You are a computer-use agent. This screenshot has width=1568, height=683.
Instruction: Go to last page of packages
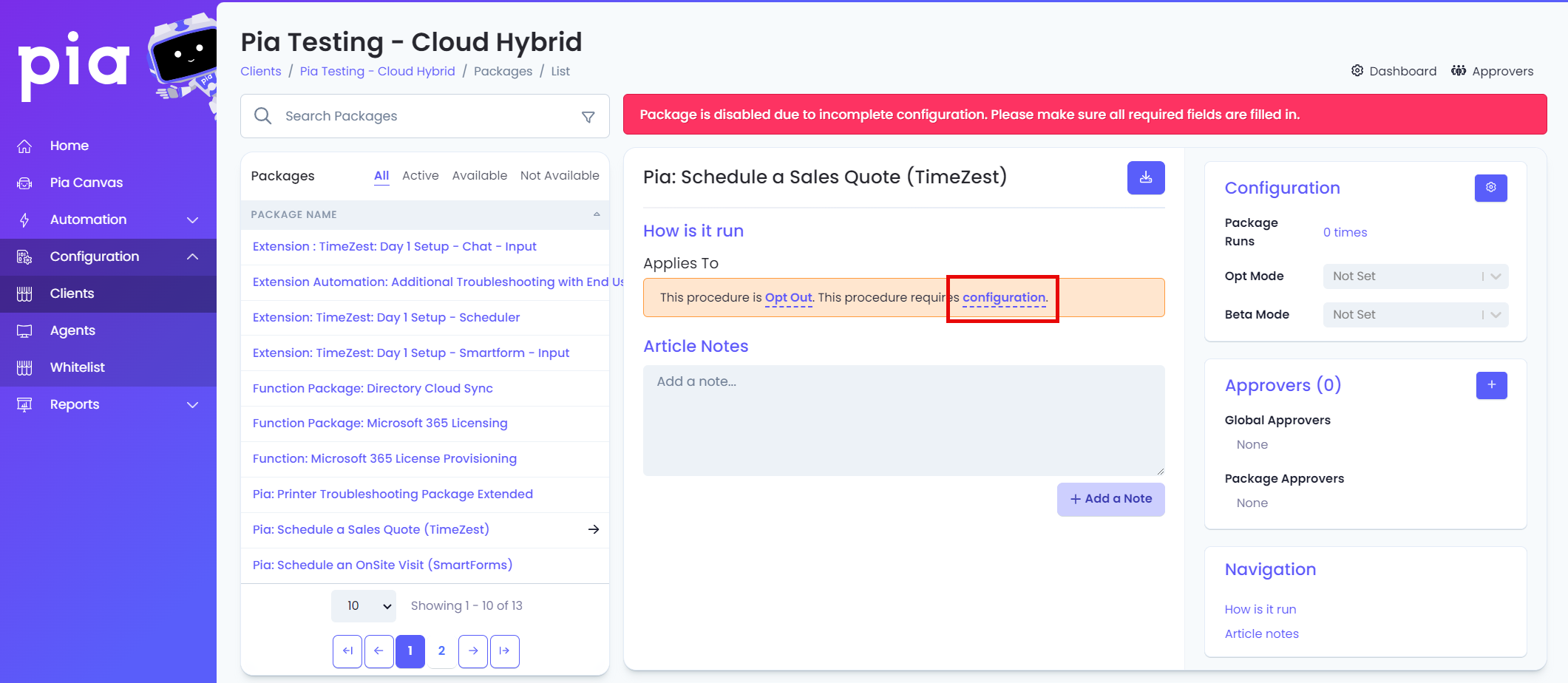tap(505, 651)
